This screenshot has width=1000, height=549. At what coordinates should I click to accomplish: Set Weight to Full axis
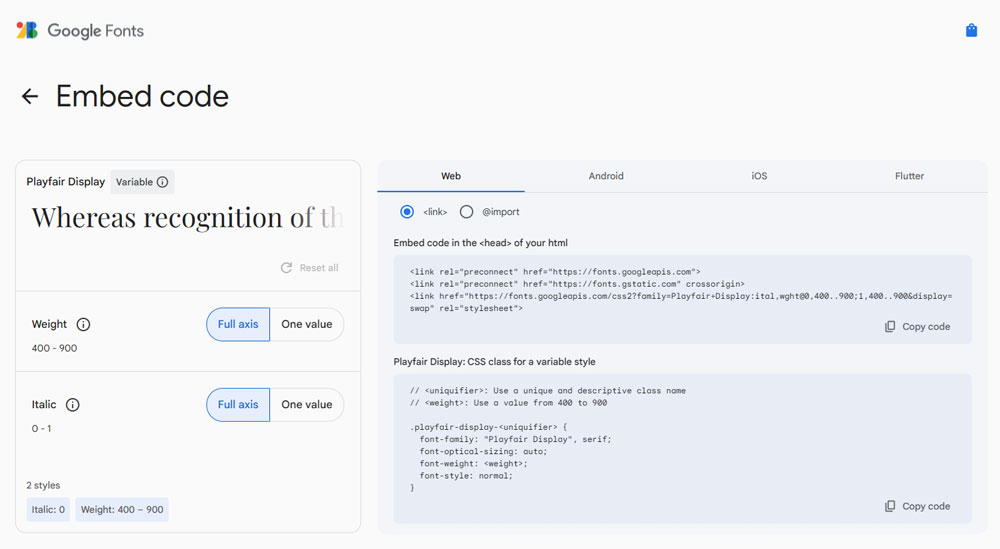point(238,324)
